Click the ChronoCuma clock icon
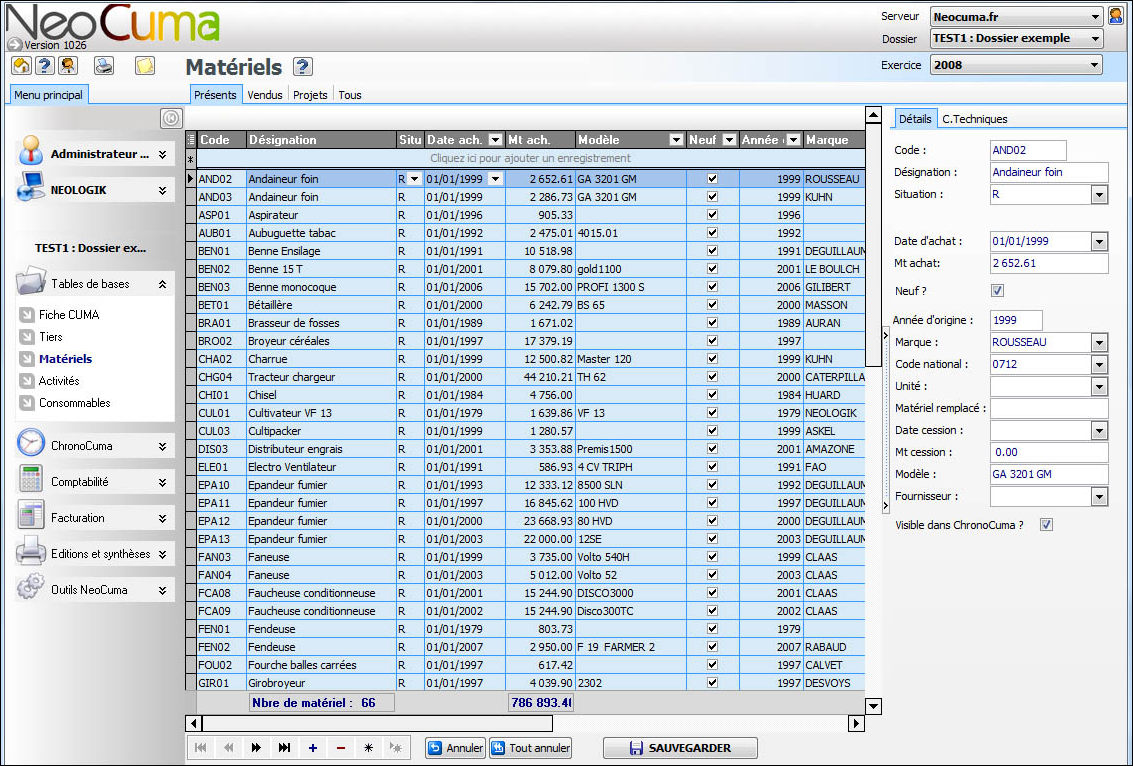 click(x=31, y=444)
